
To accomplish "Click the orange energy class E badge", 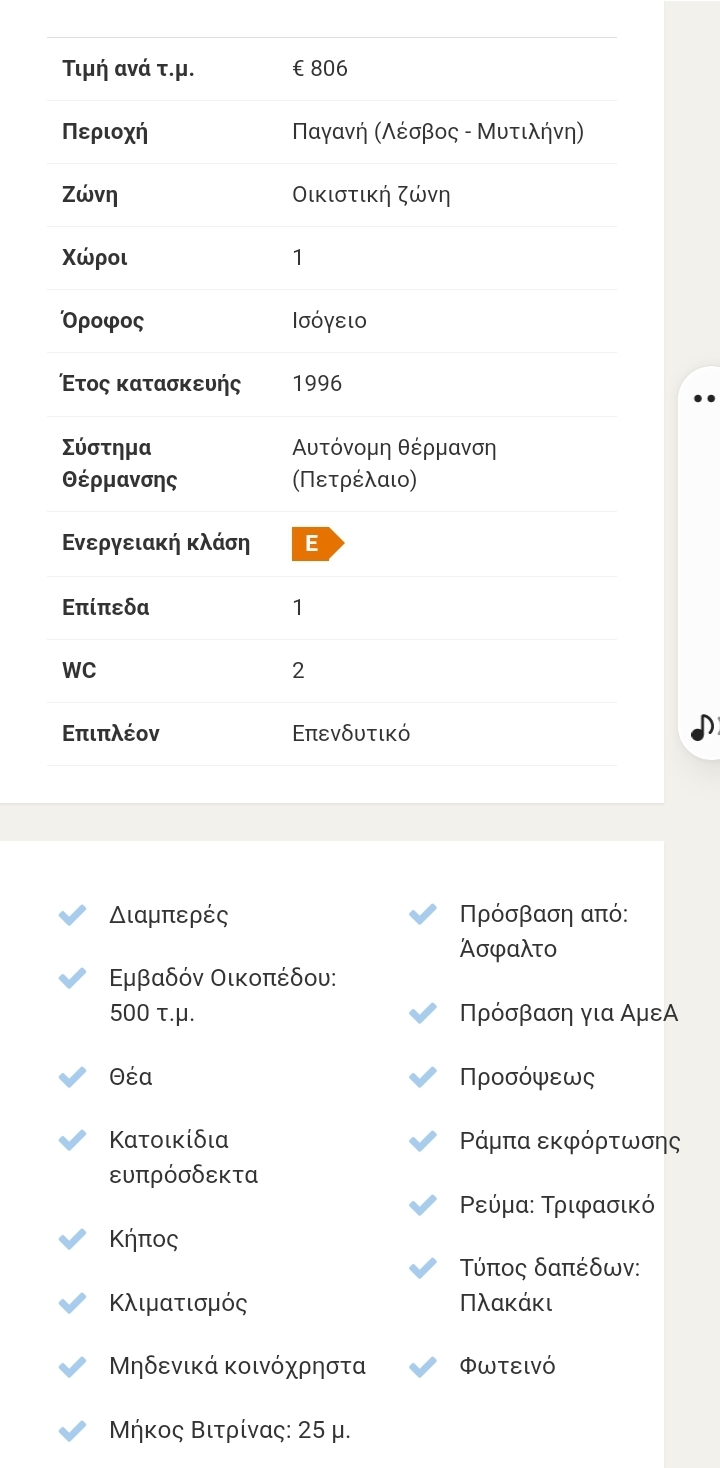I will click(318, 543).
